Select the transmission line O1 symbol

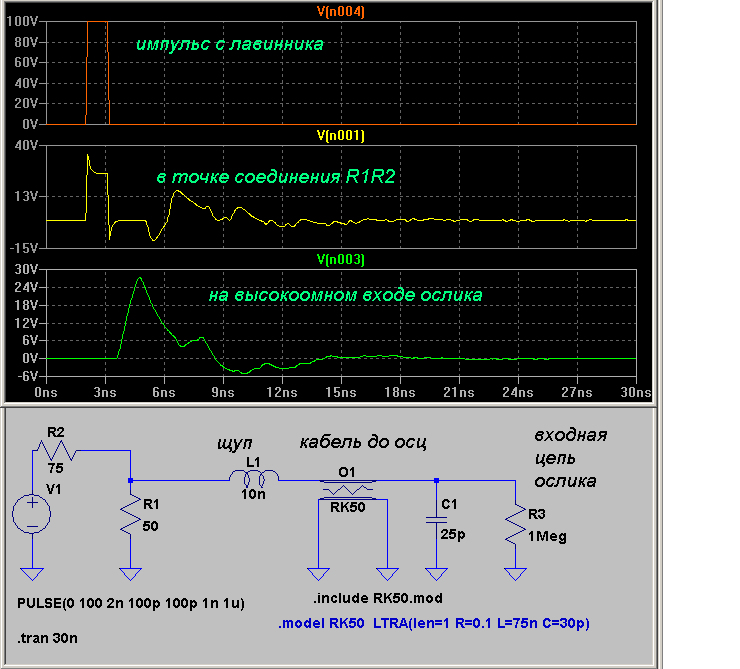click(348, 490)
